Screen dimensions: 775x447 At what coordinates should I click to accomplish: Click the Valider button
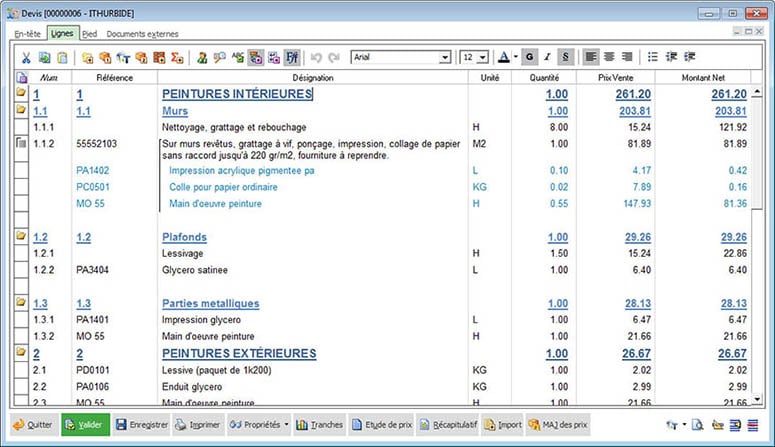coord(86,425)
